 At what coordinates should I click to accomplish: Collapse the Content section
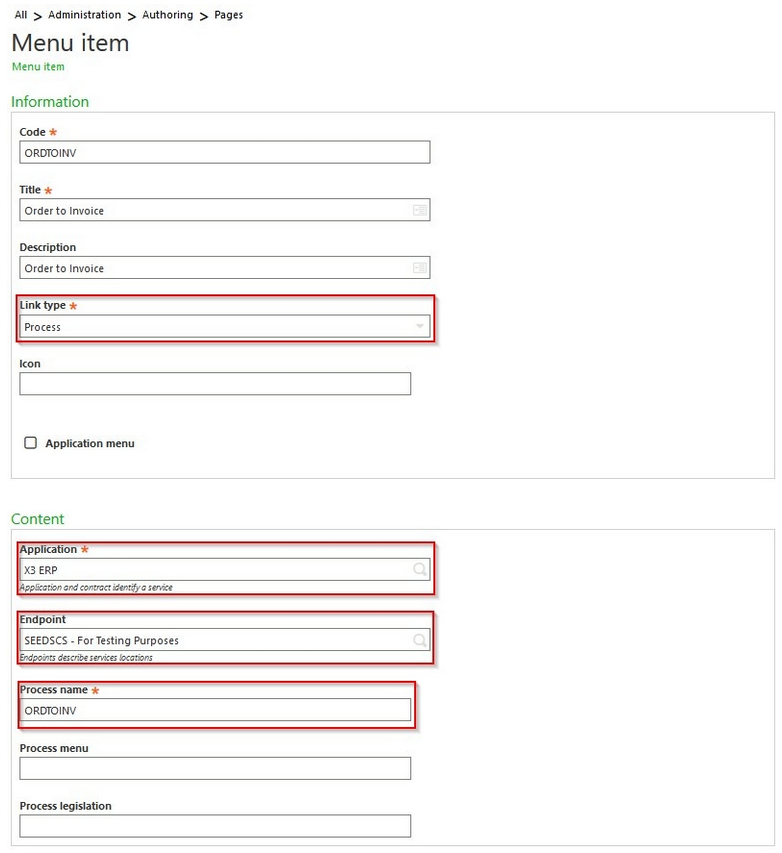[38, 519]
